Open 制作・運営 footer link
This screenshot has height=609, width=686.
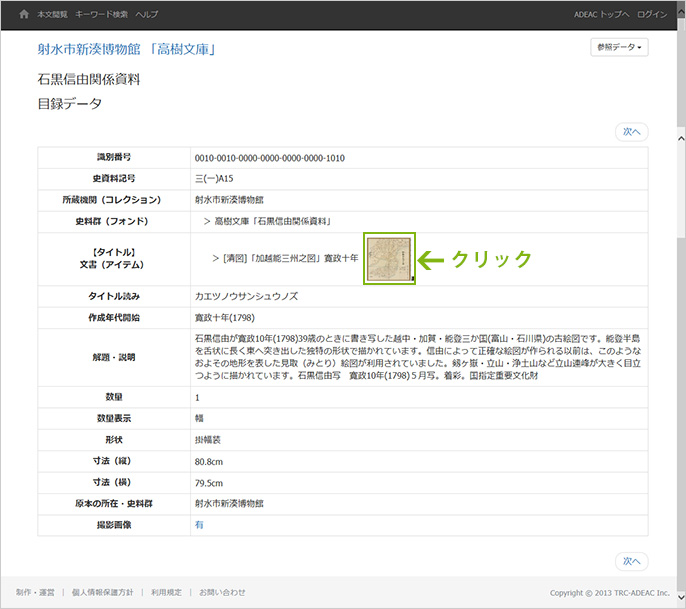point(35,592)
